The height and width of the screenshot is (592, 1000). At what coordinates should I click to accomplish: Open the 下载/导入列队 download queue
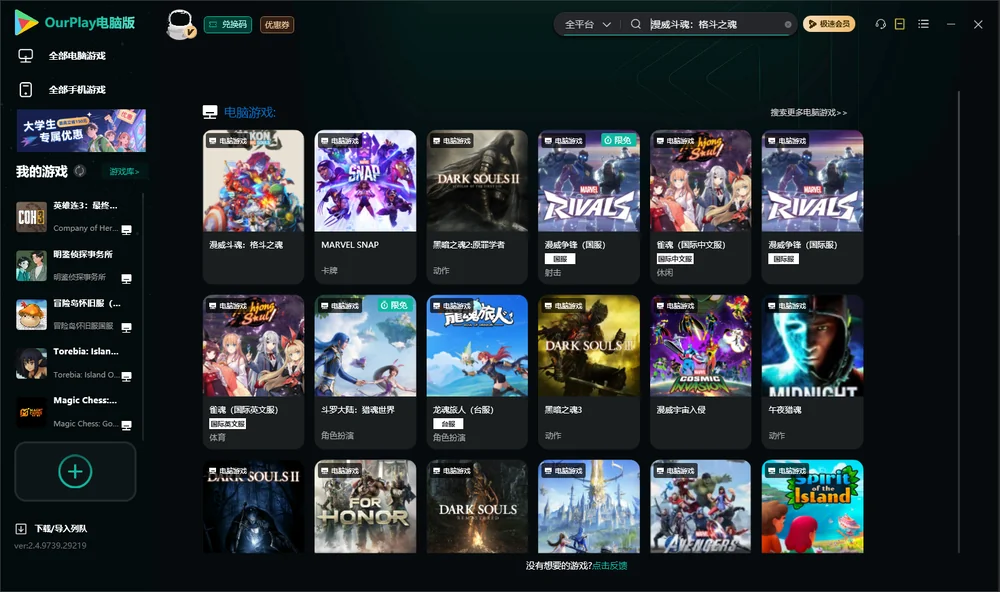pyautogui.click(x=52, y=528)
